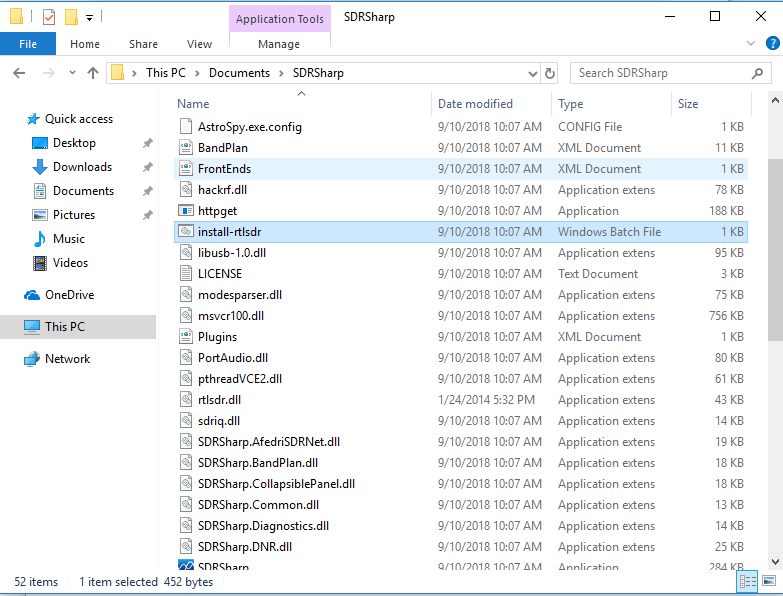Open the recent locations dropdown arrow

72,73
